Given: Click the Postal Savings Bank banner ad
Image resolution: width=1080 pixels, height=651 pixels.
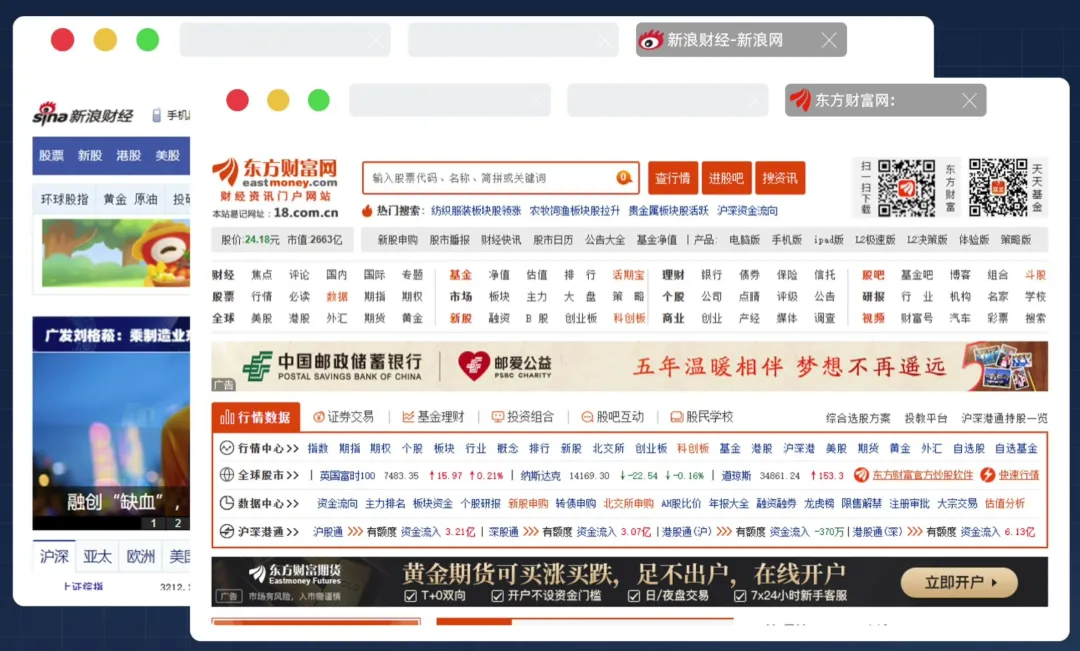Looking at the screenshot, I should 630,366.
